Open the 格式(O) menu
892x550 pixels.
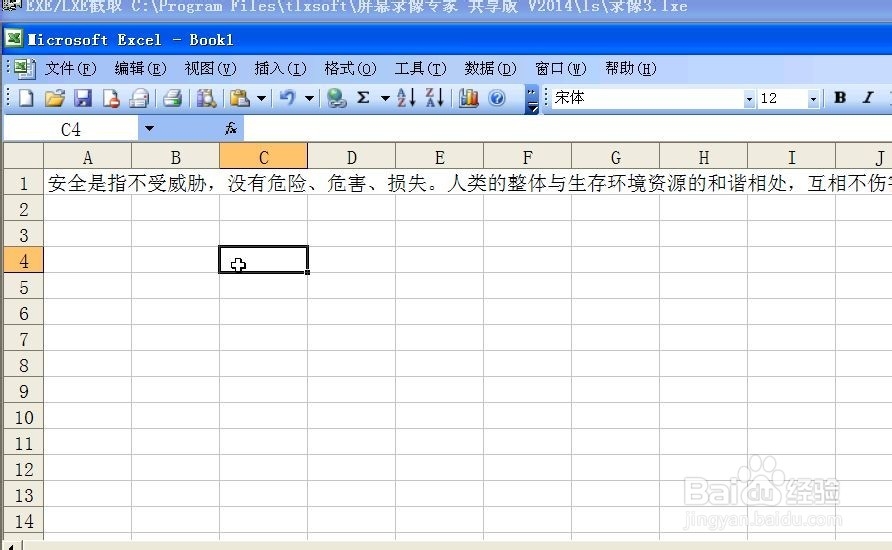click(x=350, y=69)
